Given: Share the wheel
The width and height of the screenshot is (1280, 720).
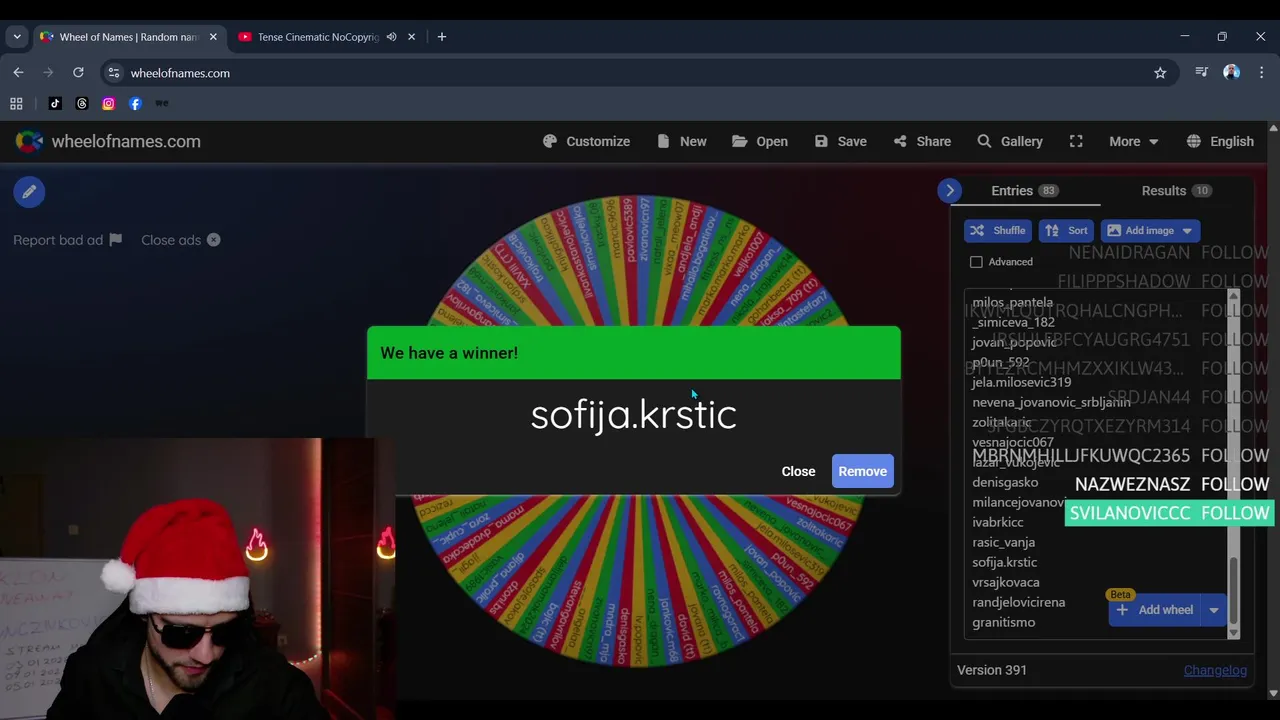Looking at the screenshot, I should (922, 141).
